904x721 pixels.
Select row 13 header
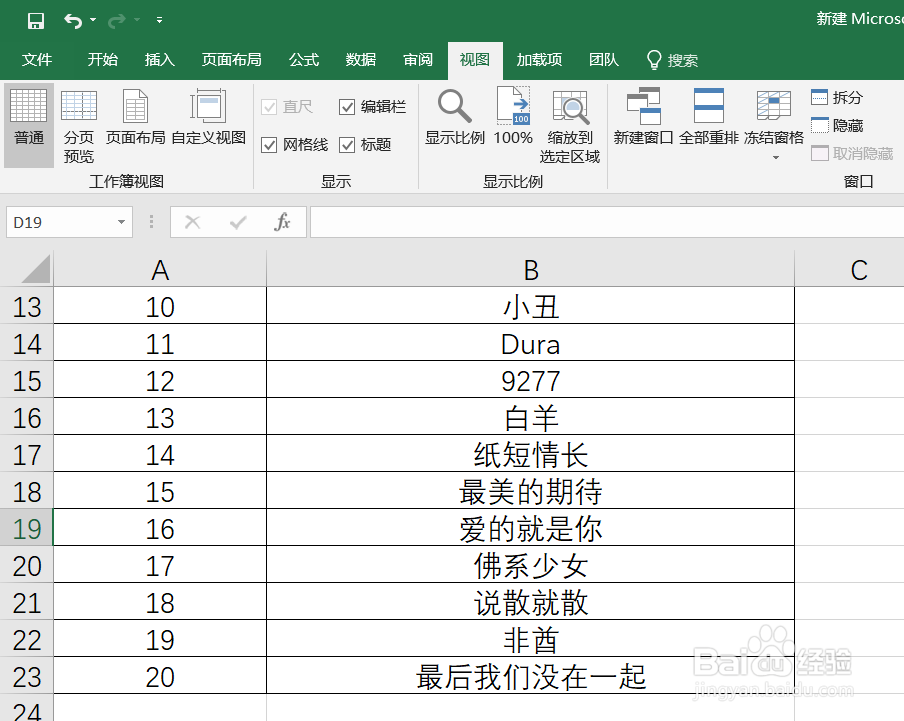point(27,307)
